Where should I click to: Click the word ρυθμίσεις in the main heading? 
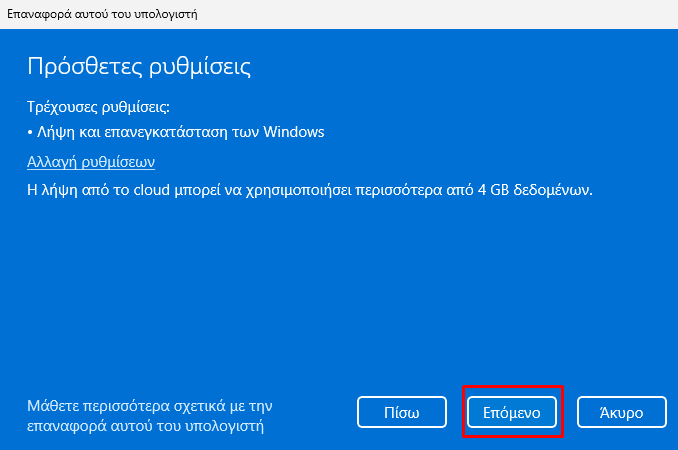click(200, 67)
